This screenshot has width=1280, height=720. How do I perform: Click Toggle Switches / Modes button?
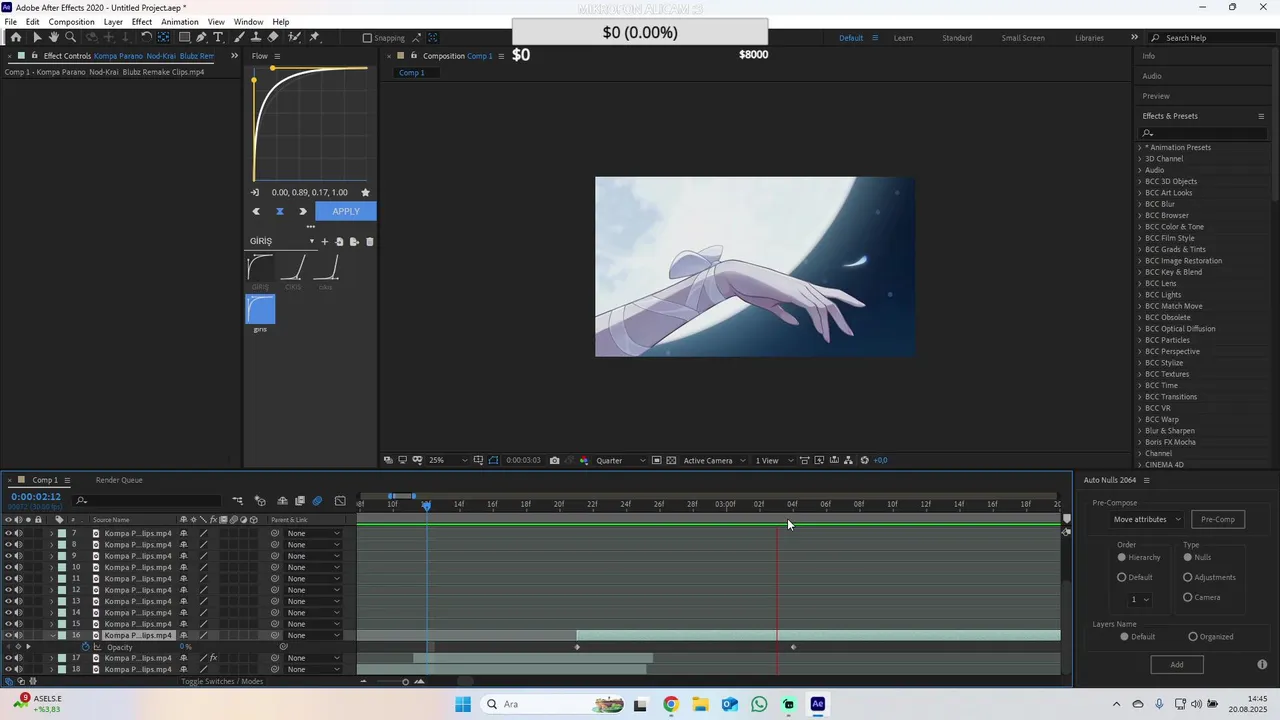coord(222,681)
